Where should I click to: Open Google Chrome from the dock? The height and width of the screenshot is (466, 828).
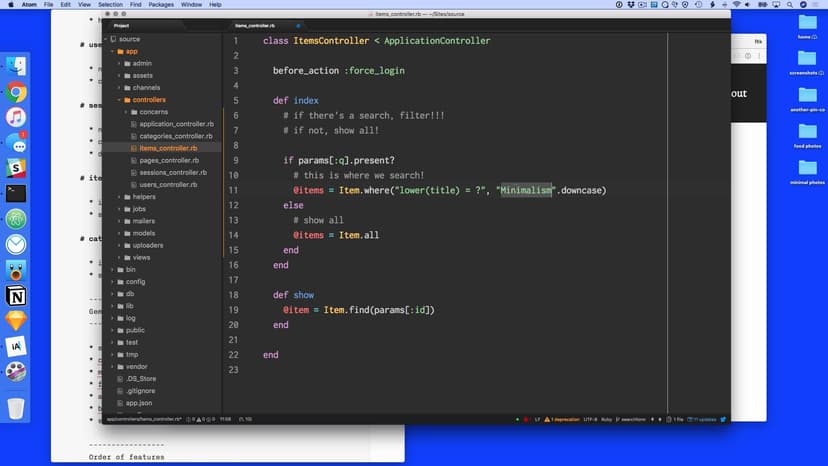(x=16, y=92)
